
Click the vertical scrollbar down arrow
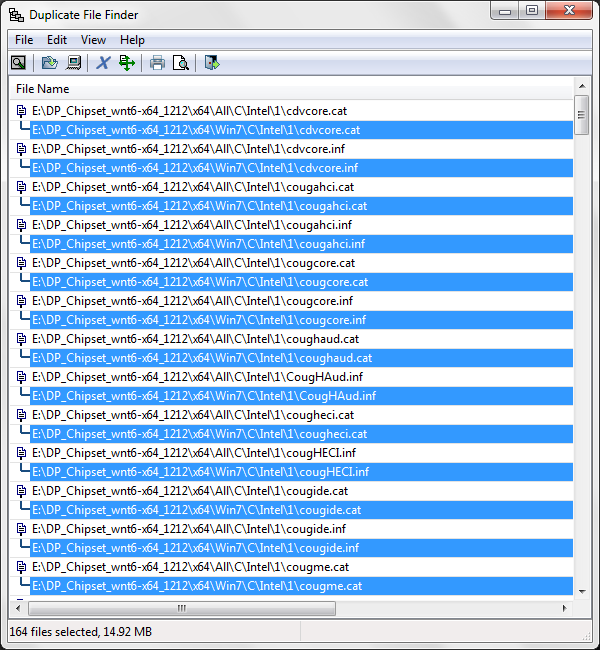[x=582, y=590]
